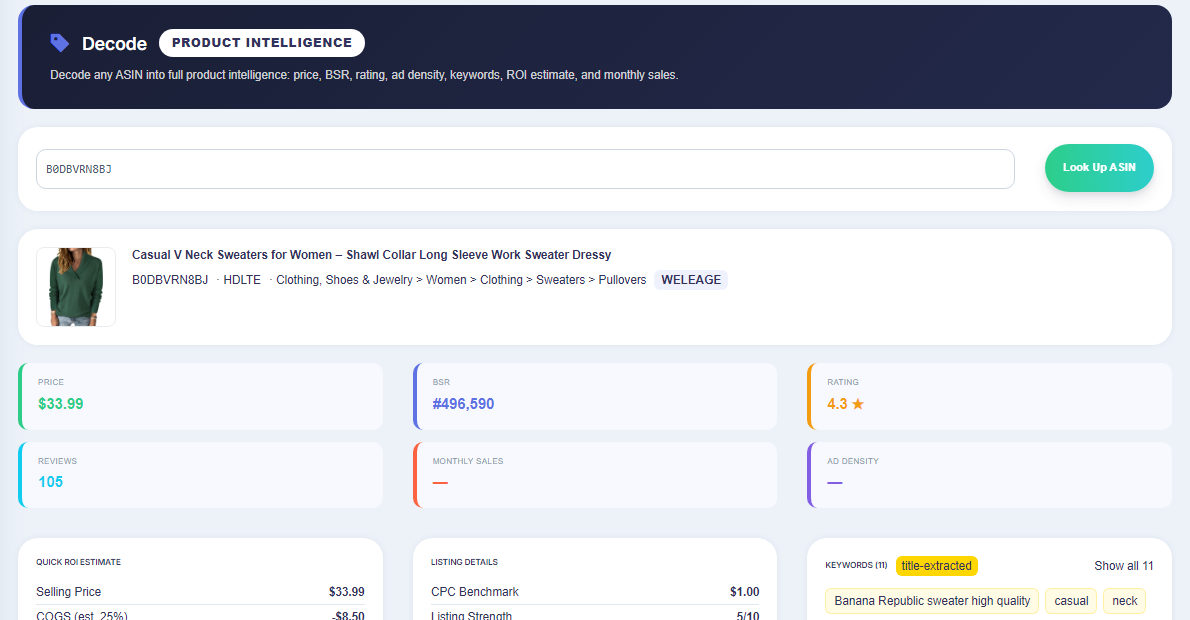Expand keywords with Show all 11
This screenshot has width=1190, height=620.
coord(1123,566)
